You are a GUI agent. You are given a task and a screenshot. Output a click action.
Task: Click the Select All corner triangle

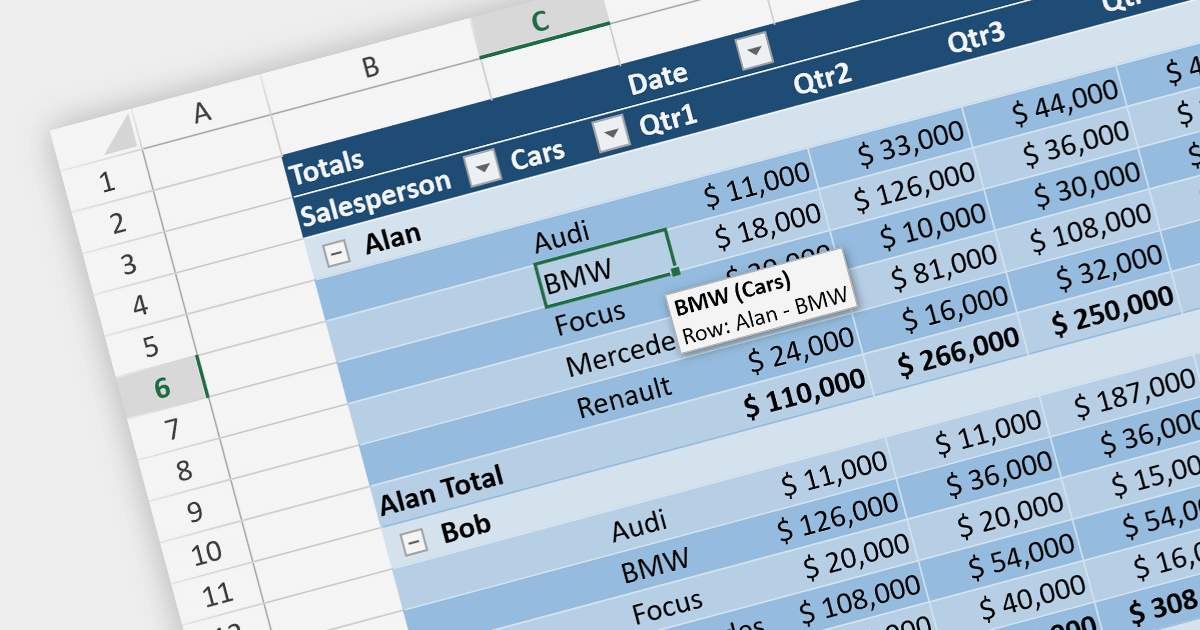[x=120, y=135]
